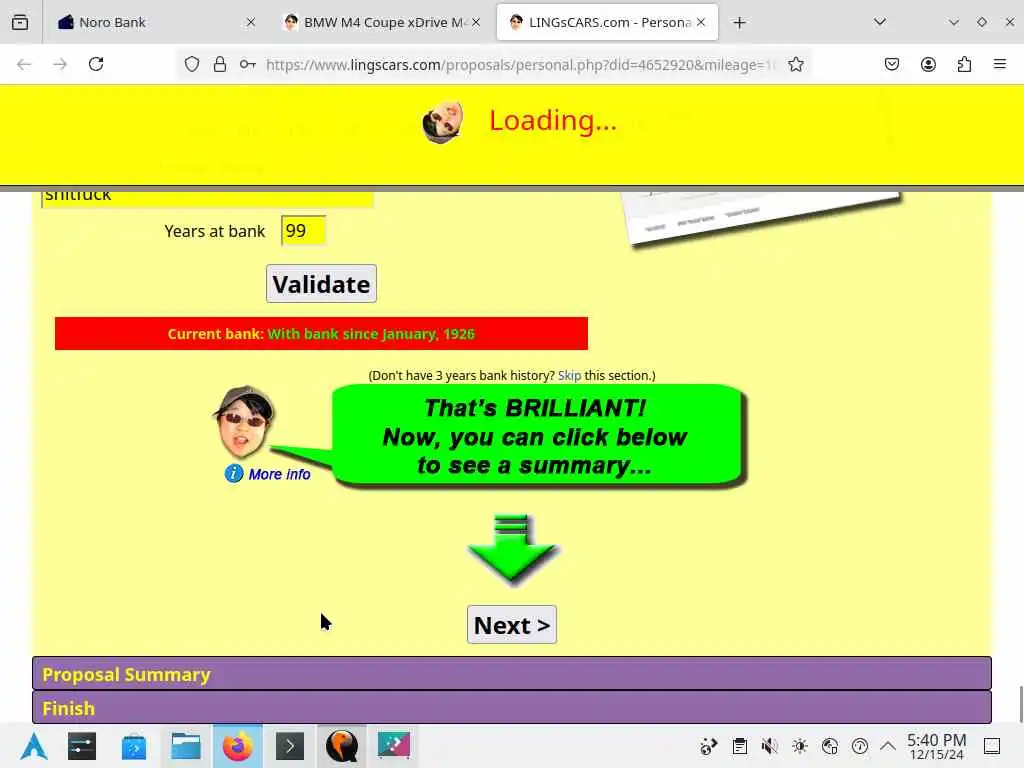Click the brightness tray icon
Image resolution: width=1024 pixels, height=768 pixels.
tap(799, 746)
